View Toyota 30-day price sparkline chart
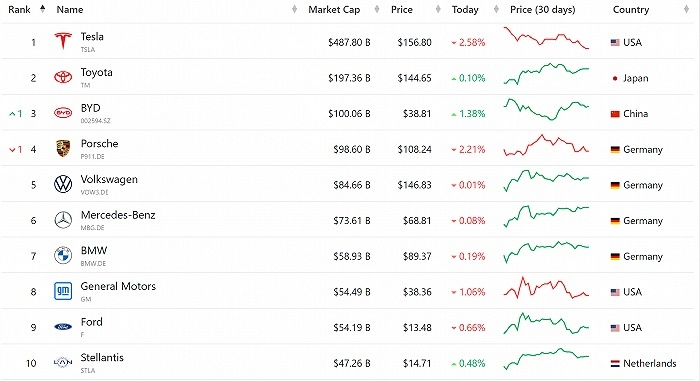Image resolution: width=700 pixels, height=381 pixels. click(546, 74)
